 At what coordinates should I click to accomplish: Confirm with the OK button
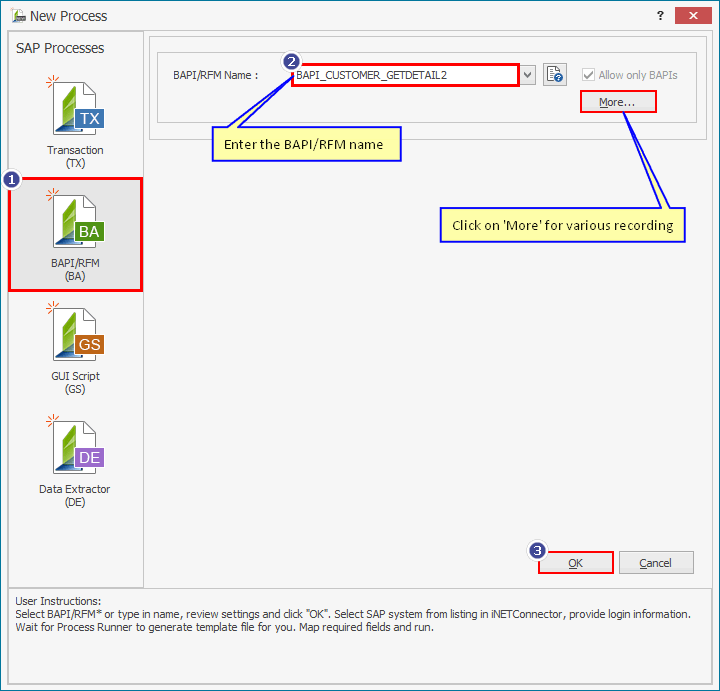[575, 563]
